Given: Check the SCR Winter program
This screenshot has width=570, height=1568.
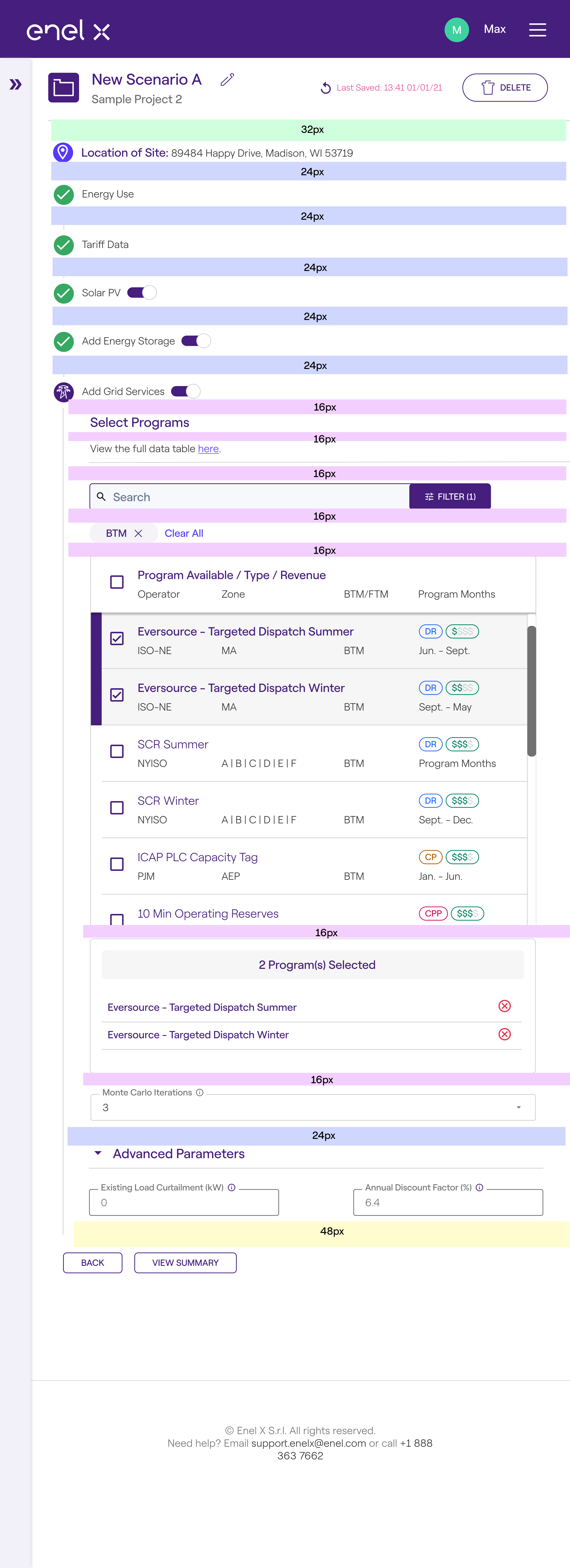Looking at the screenshot, I should pyautogui.click(x=117, y=808).
